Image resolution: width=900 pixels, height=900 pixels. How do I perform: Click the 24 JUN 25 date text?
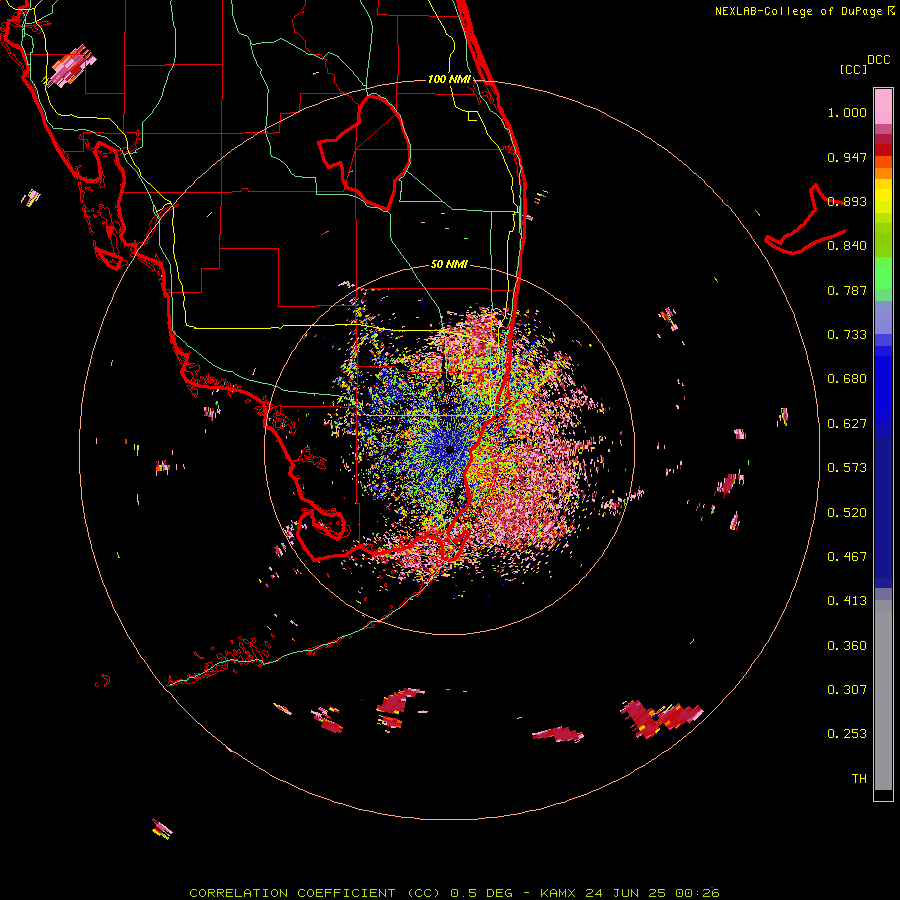[x=624, y=893]
